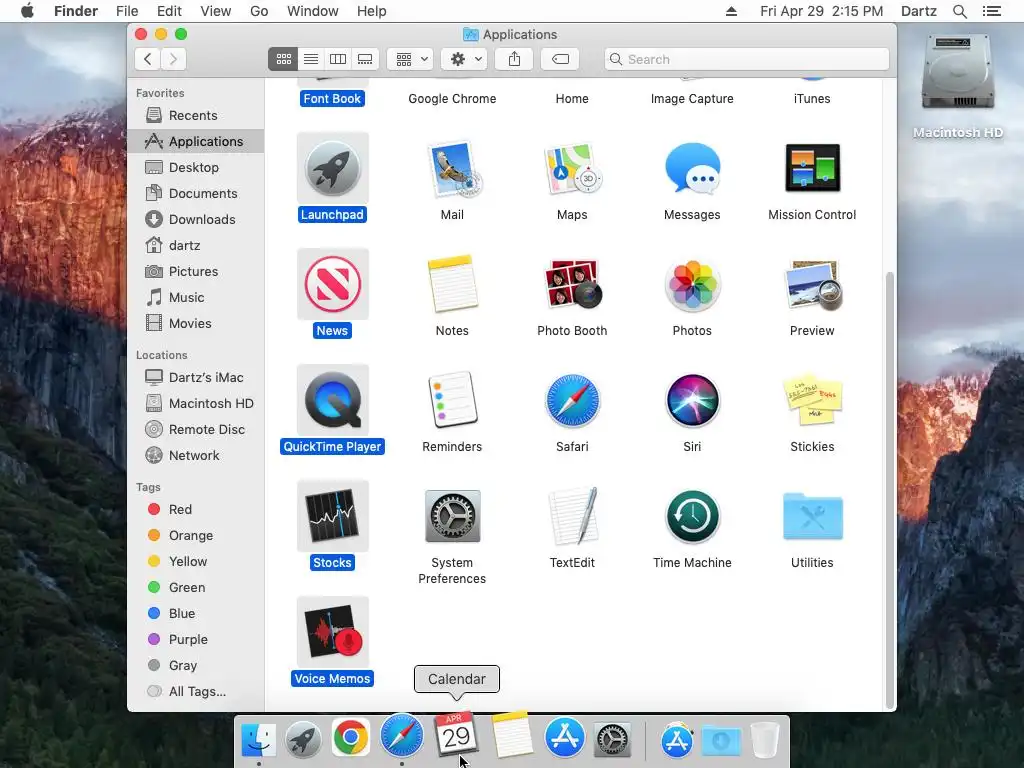This screenshot has width=1024, height=768.
Task: Select the Notes app icon in Applications
Action: click(x=453, y=284)
